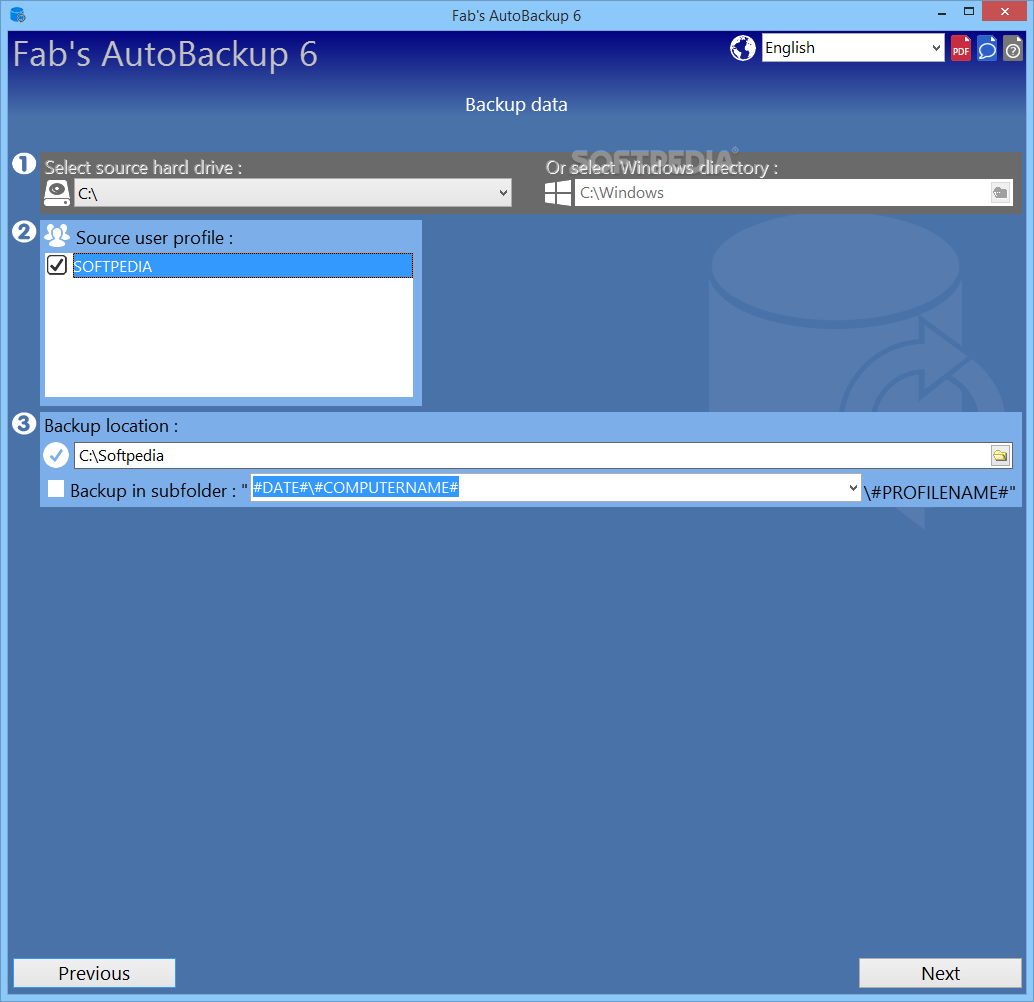
Task: Open the English language dropdown
Action: 853,47
